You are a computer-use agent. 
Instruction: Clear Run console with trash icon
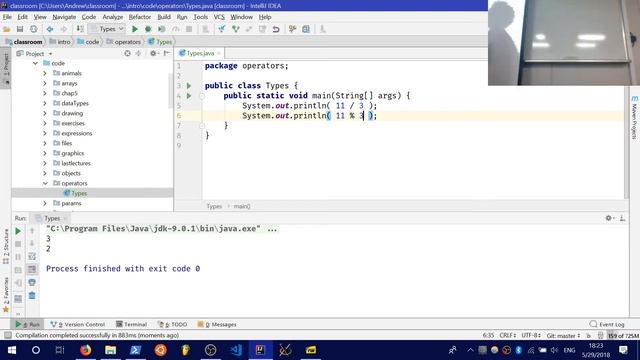(32, 295)
